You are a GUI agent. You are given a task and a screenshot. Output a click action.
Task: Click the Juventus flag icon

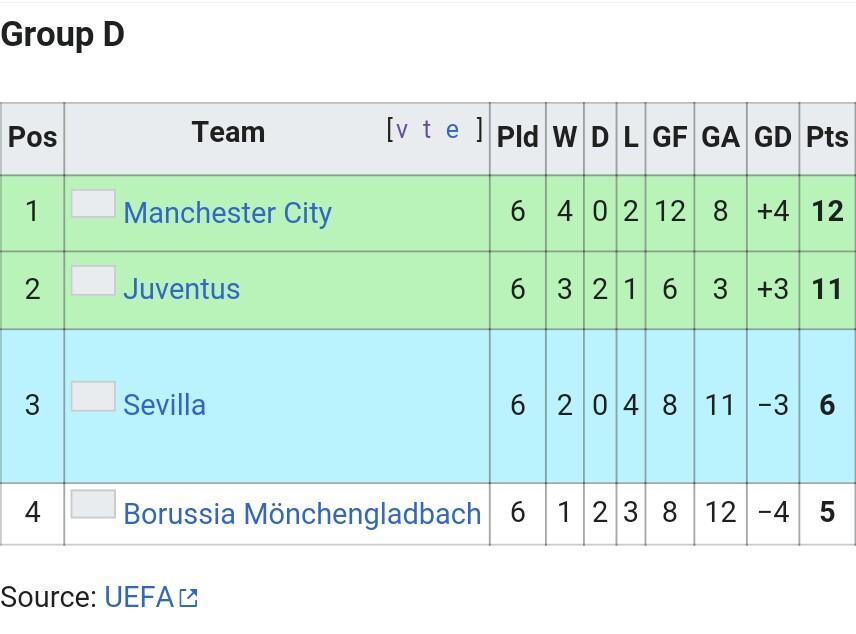[x=93, y=280]
